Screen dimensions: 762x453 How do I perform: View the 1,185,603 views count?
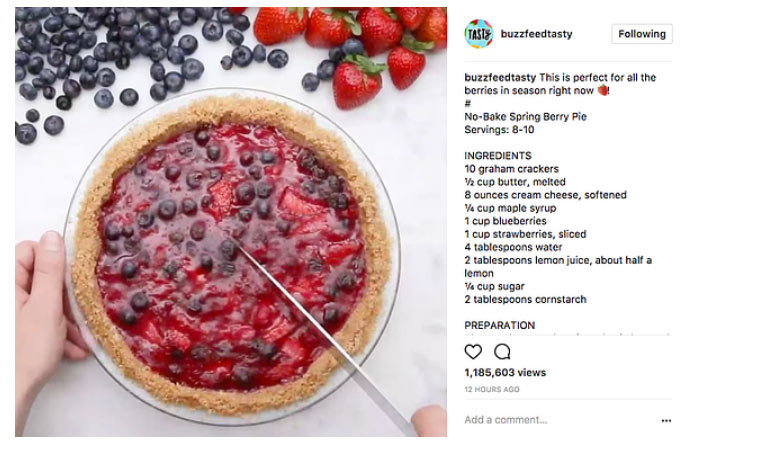[505, 373]
